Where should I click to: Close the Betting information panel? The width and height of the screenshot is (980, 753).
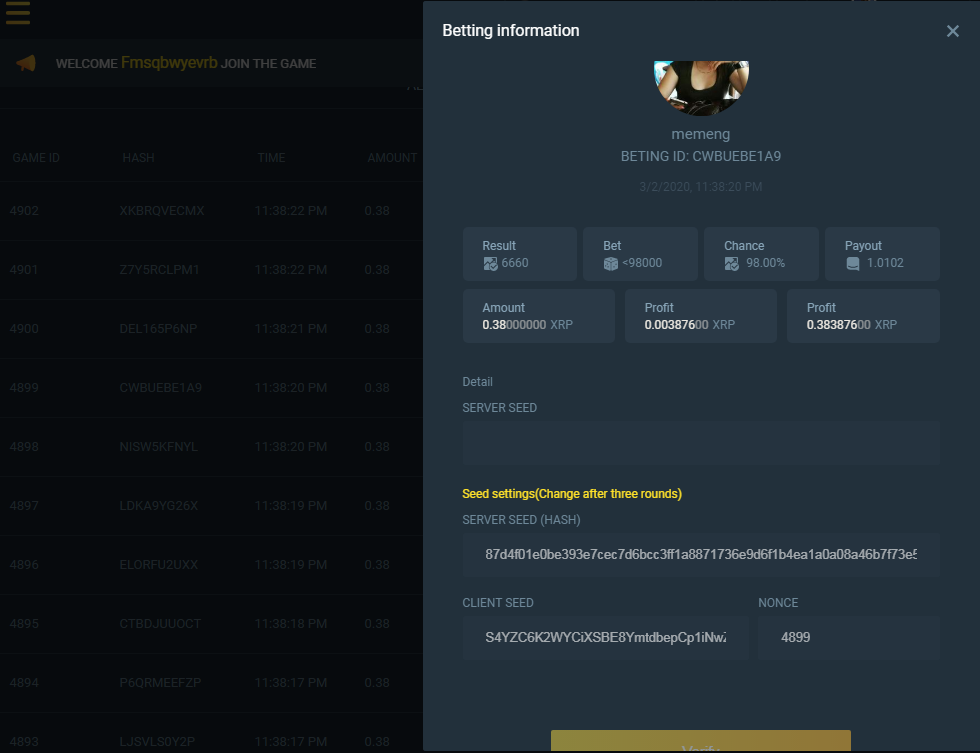[952, 31]
